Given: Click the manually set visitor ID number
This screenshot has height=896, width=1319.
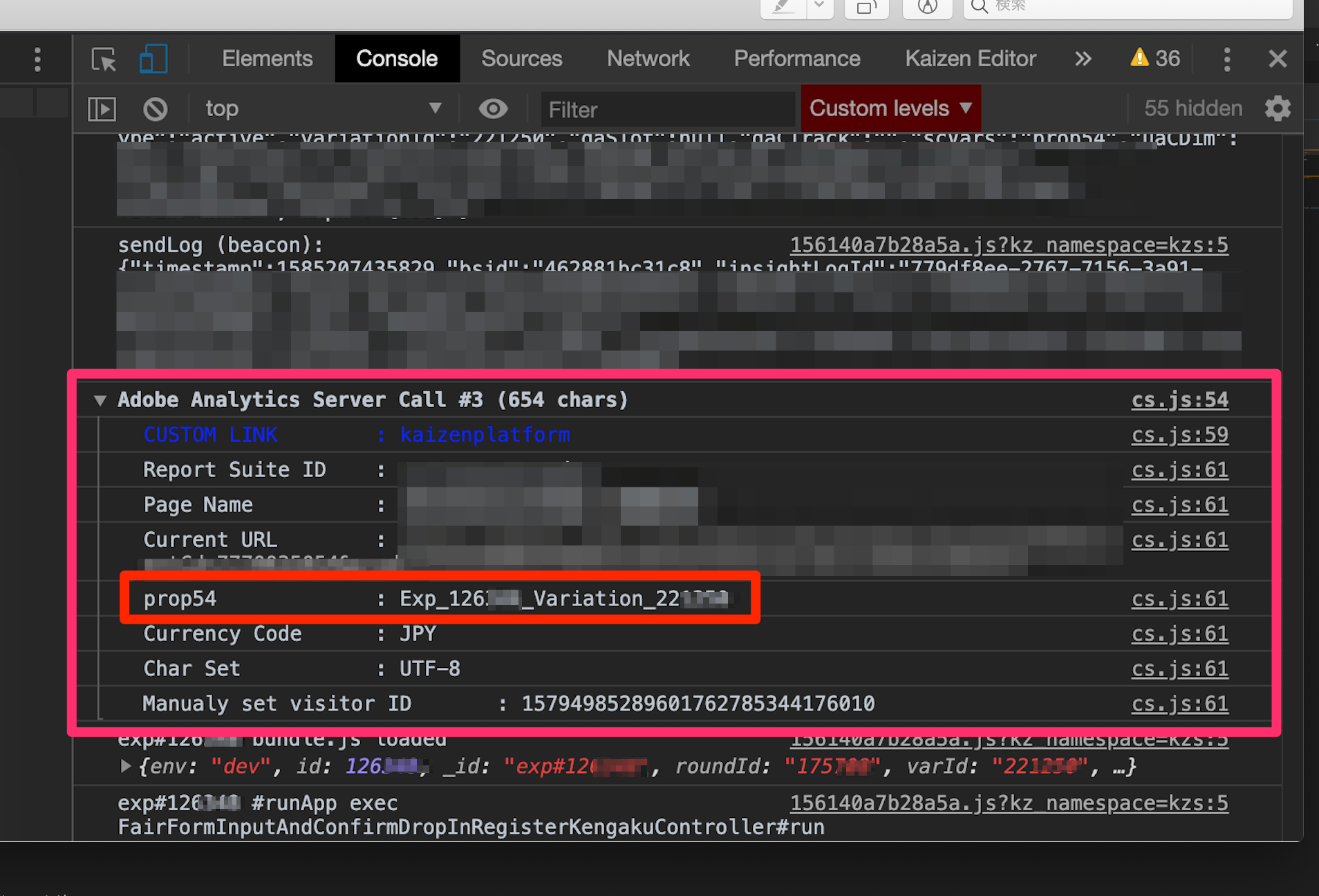Looking at the screenshot, I should click(x=698, y=704).
